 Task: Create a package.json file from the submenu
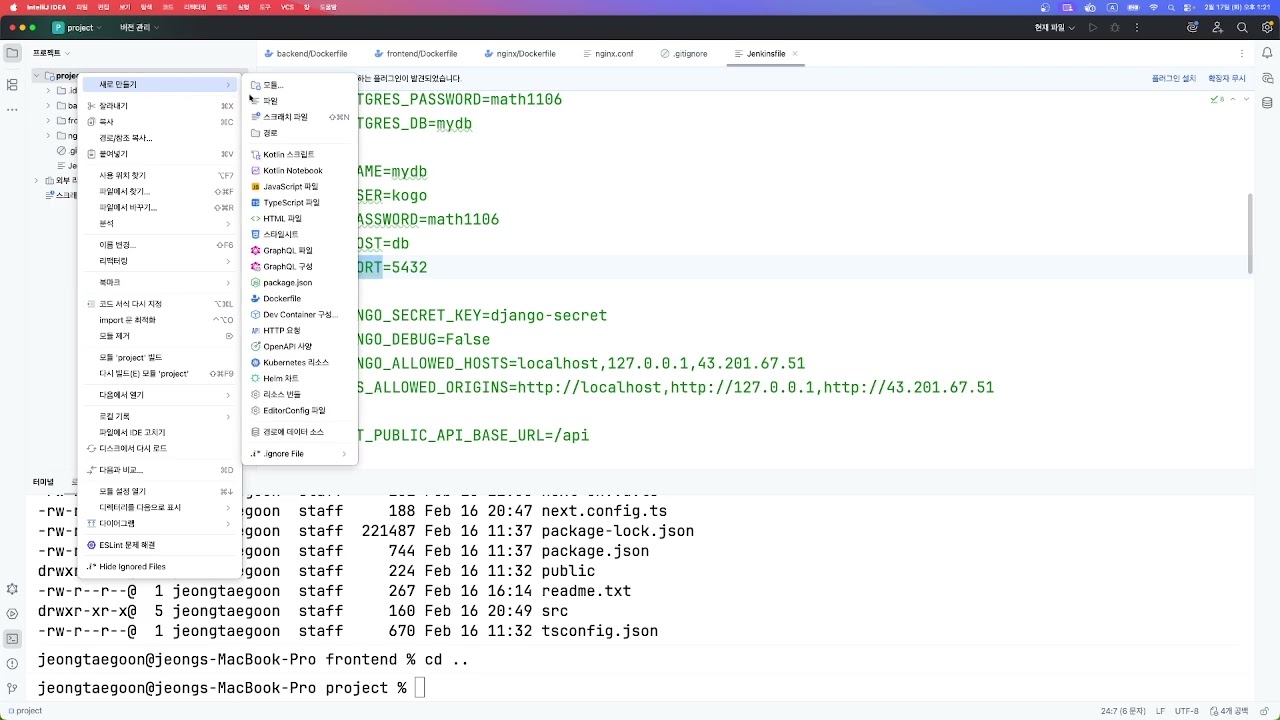tap(300, 282)
